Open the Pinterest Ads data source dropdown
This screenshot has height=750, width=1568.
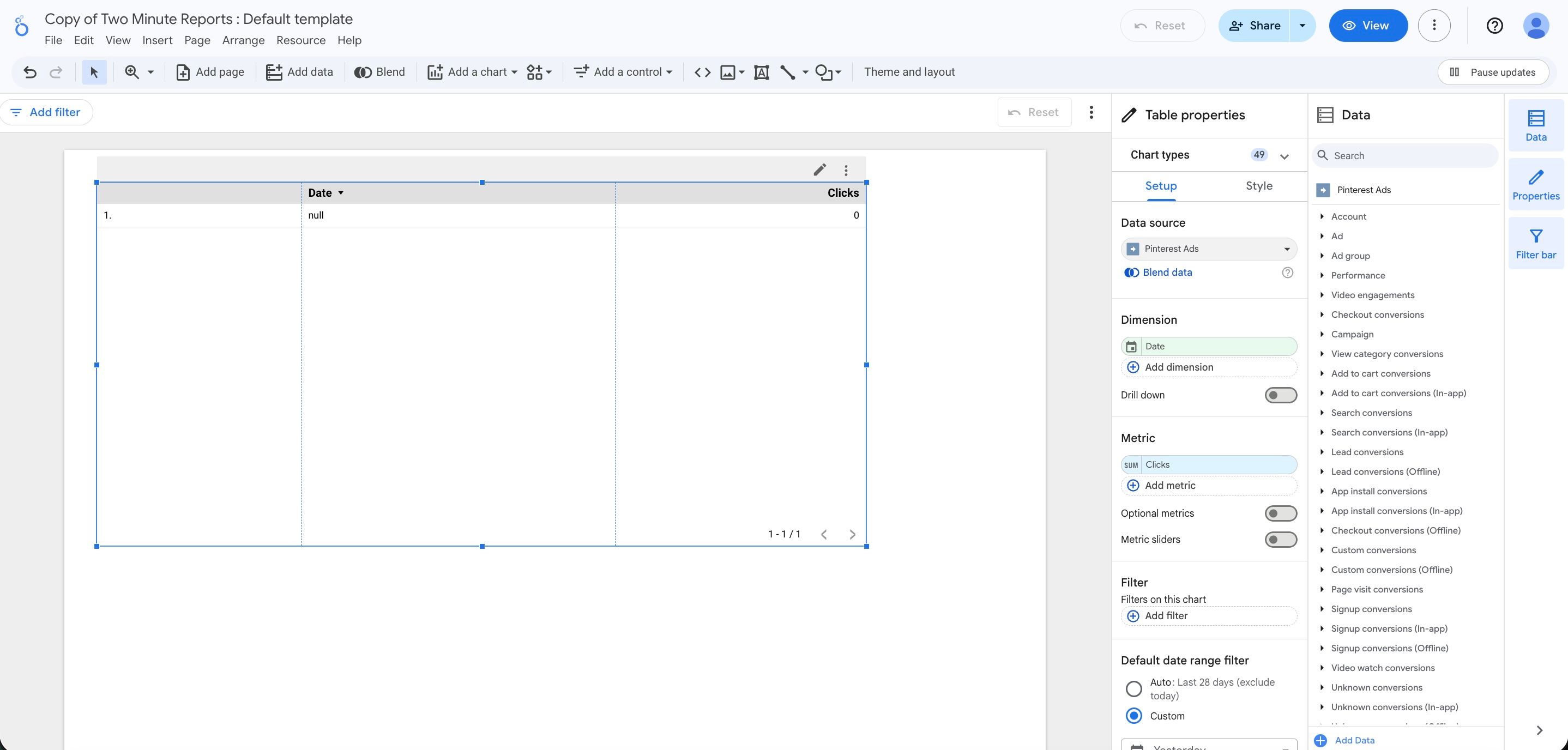click(1208, 249)
